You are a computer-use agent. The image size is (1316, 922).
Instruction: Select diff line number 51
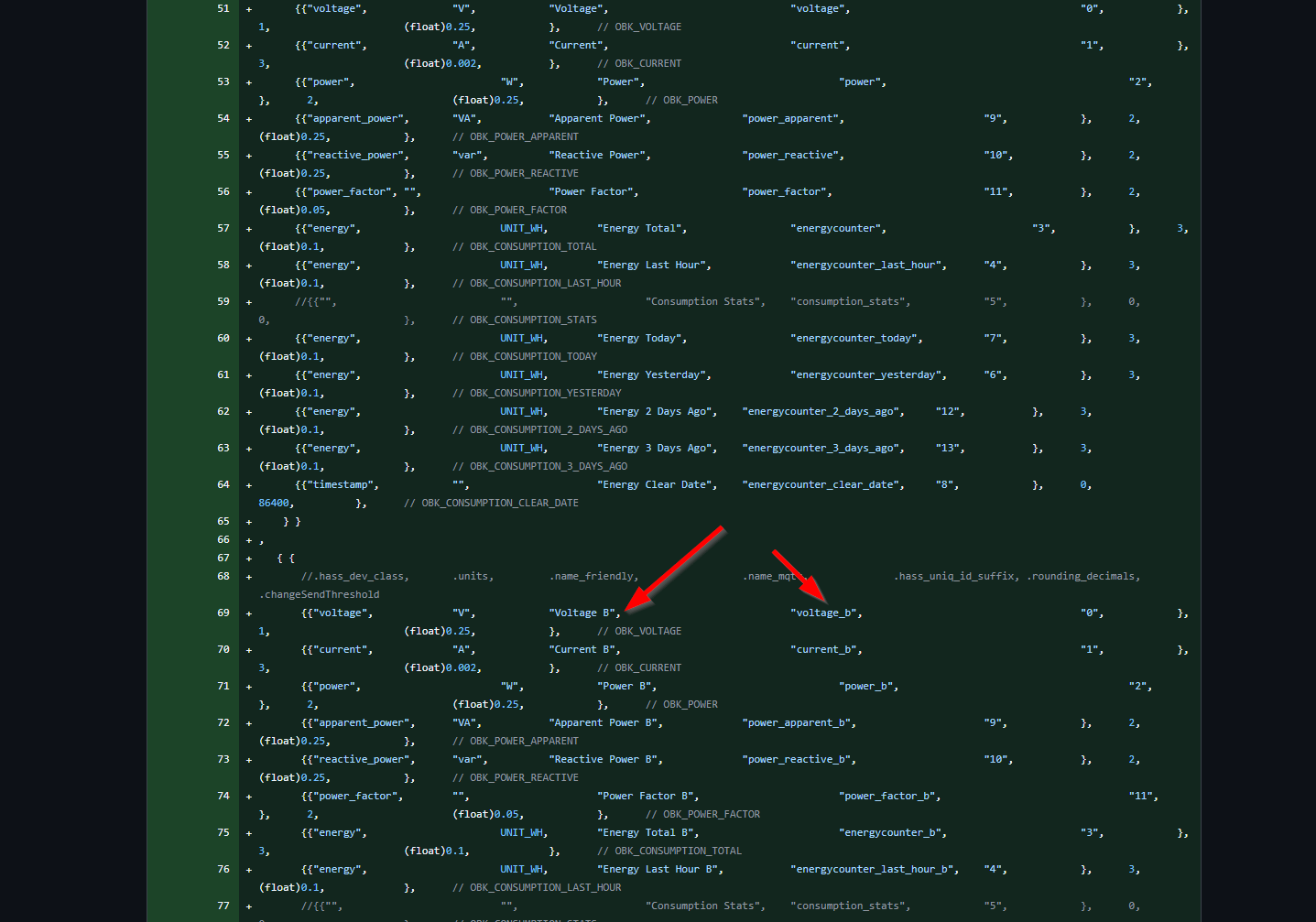pyautogui.click(x=223, y=8)
